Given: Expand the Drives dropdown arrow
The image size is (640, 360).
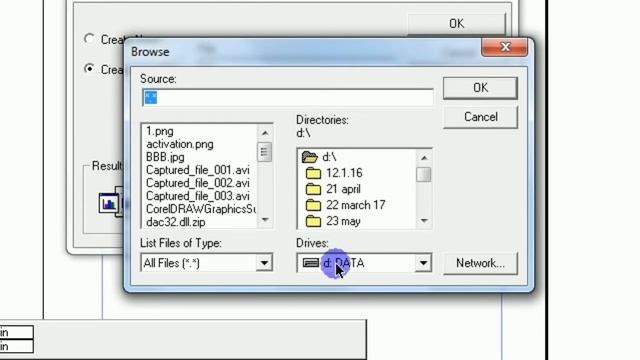Looking at the screenshot, I should click(x=423, y=263).
